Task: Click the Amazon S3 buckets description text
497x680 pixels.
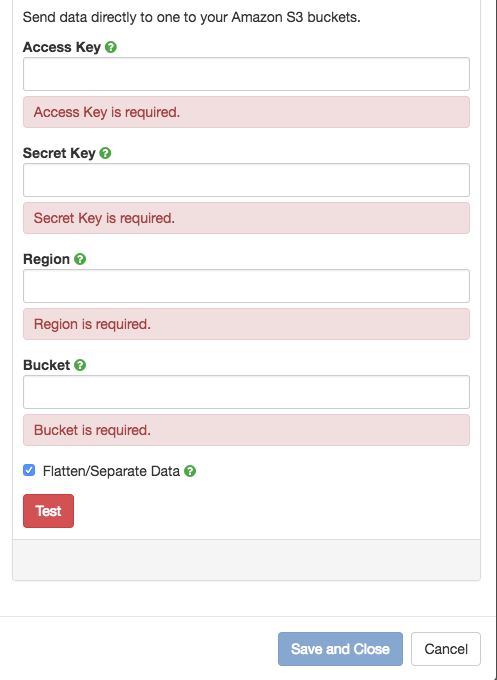Action: click(x=192, y=17)
